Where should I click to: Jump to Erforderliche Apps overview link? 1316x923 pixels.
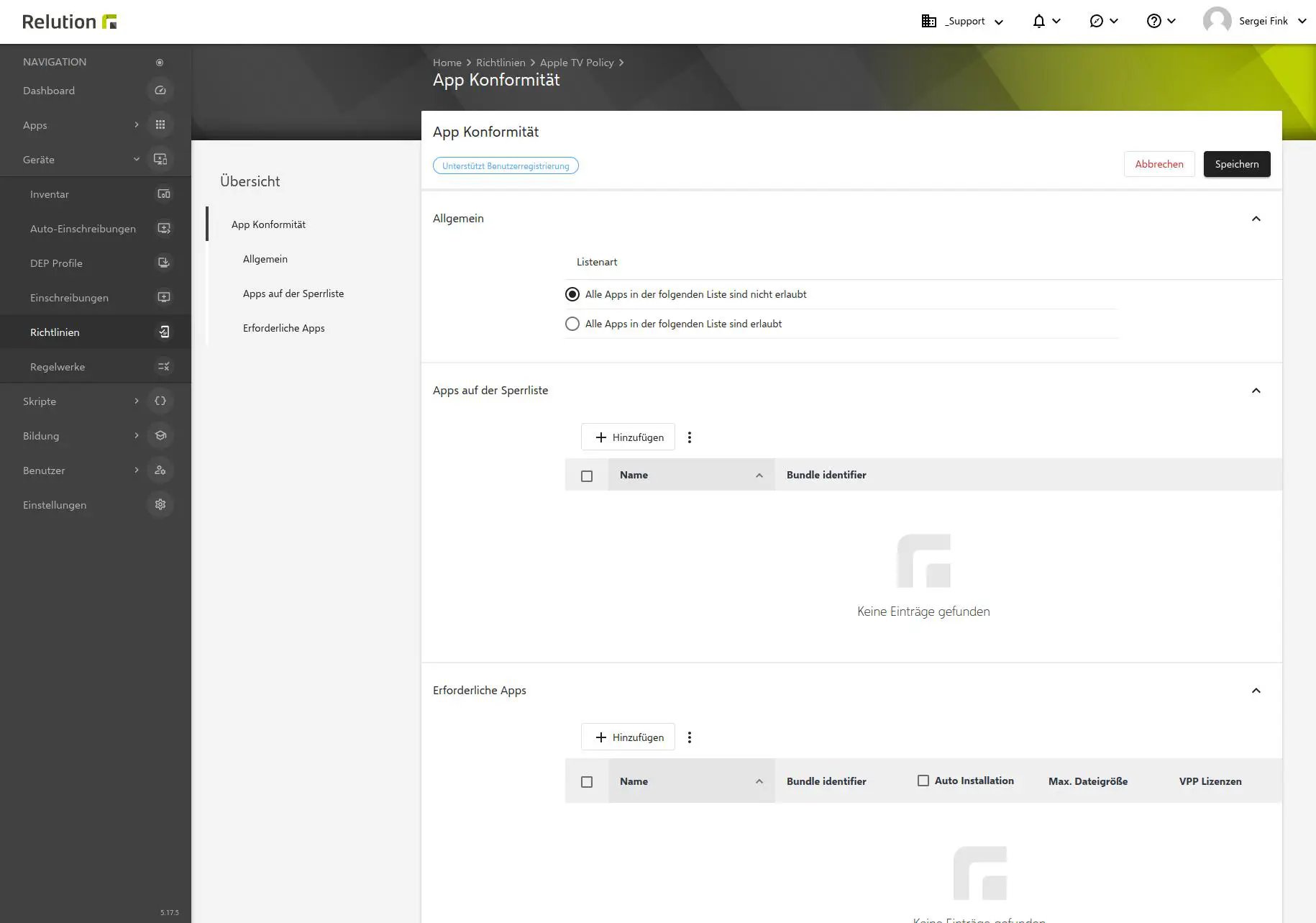pos(284,328)
